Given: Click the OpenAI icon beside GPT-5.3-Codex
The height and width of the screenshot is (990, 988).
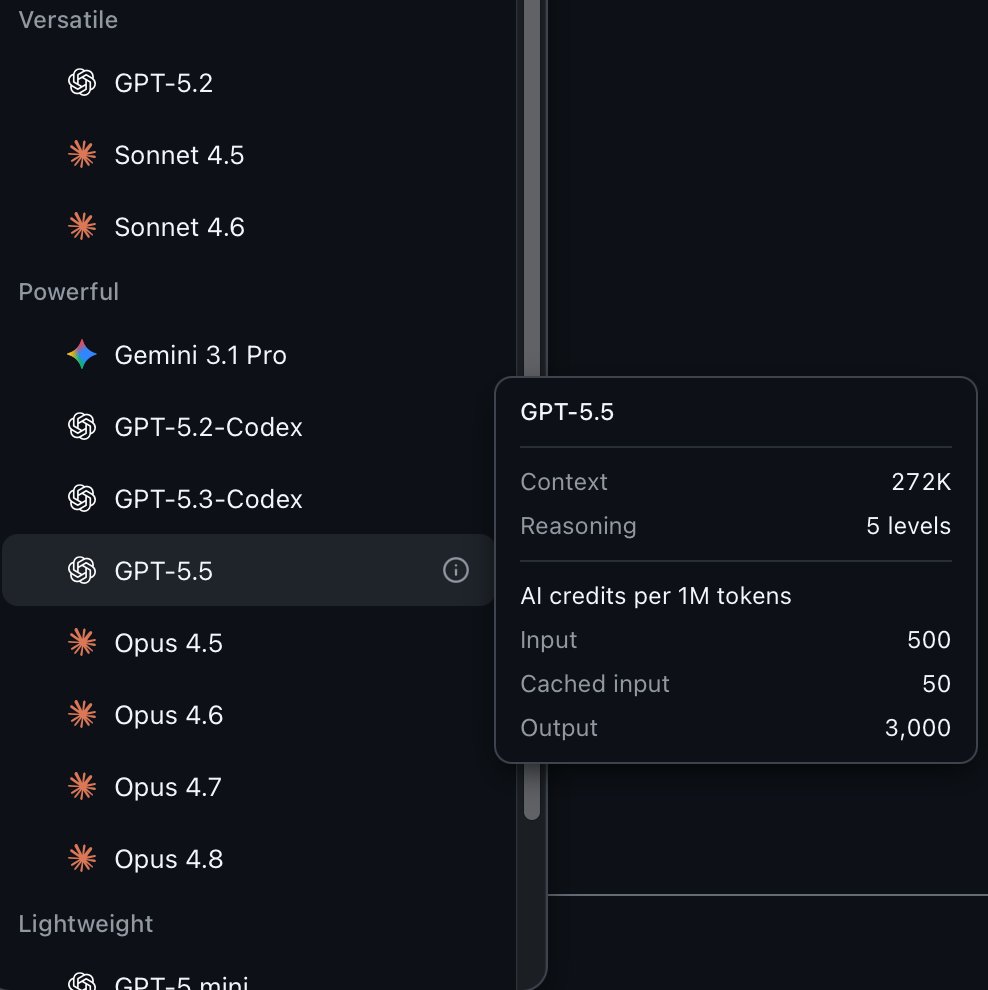Looking at the screenshot, I should pyautogui.click(x=82, y=498).
